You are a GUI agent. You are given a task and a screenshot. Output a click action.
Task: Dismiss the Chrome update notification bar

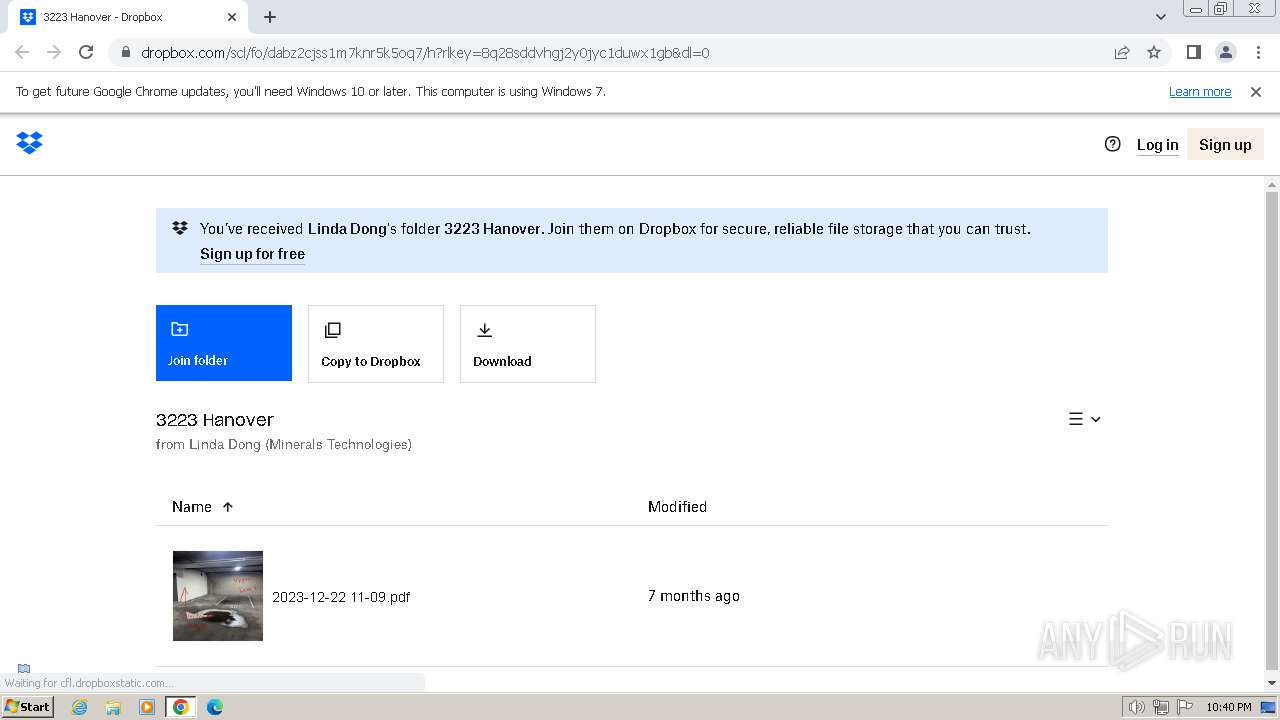(x=1256, y=92)
